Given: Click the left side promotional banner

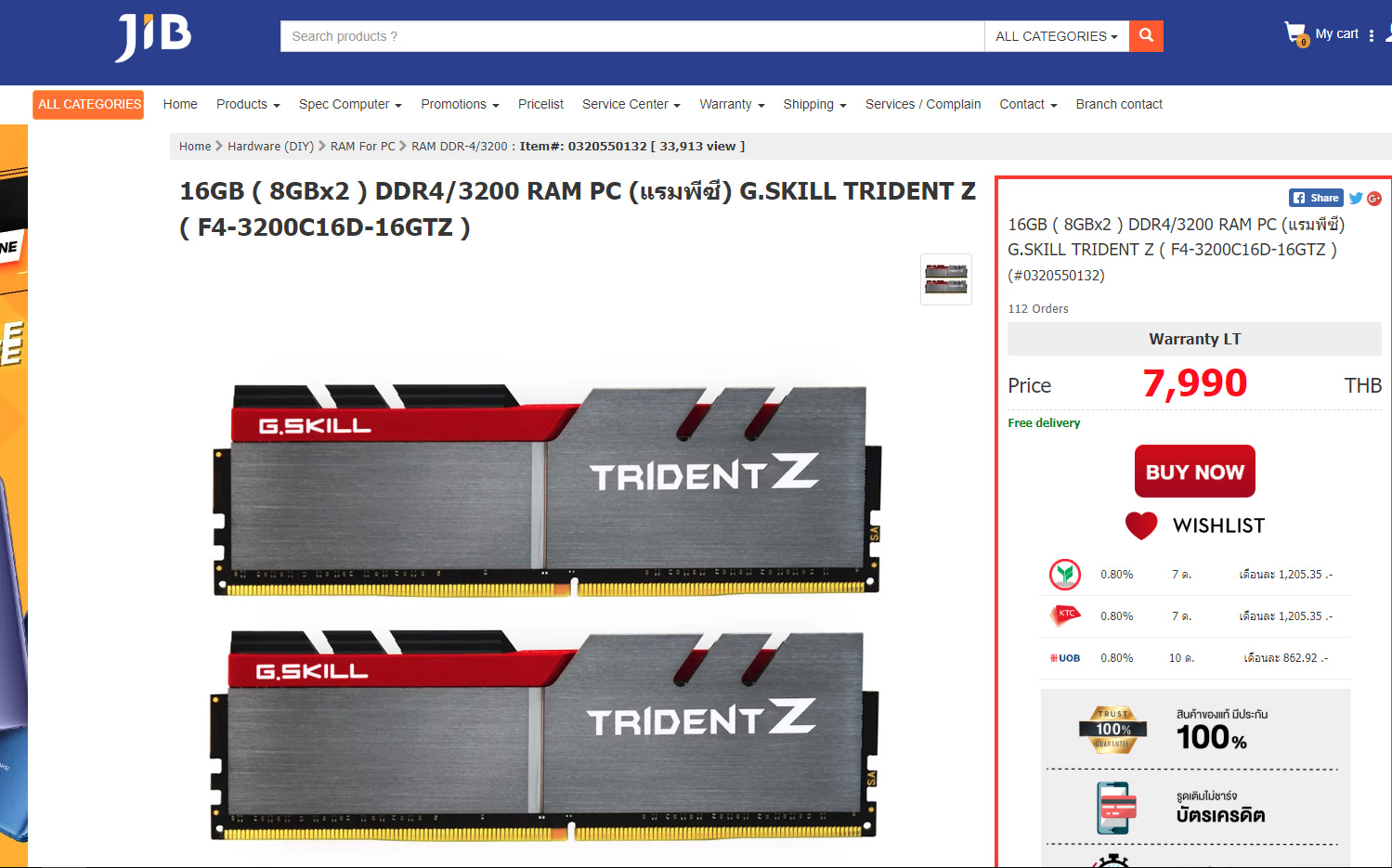Looking at the screenshot, I should coord(14,497).
